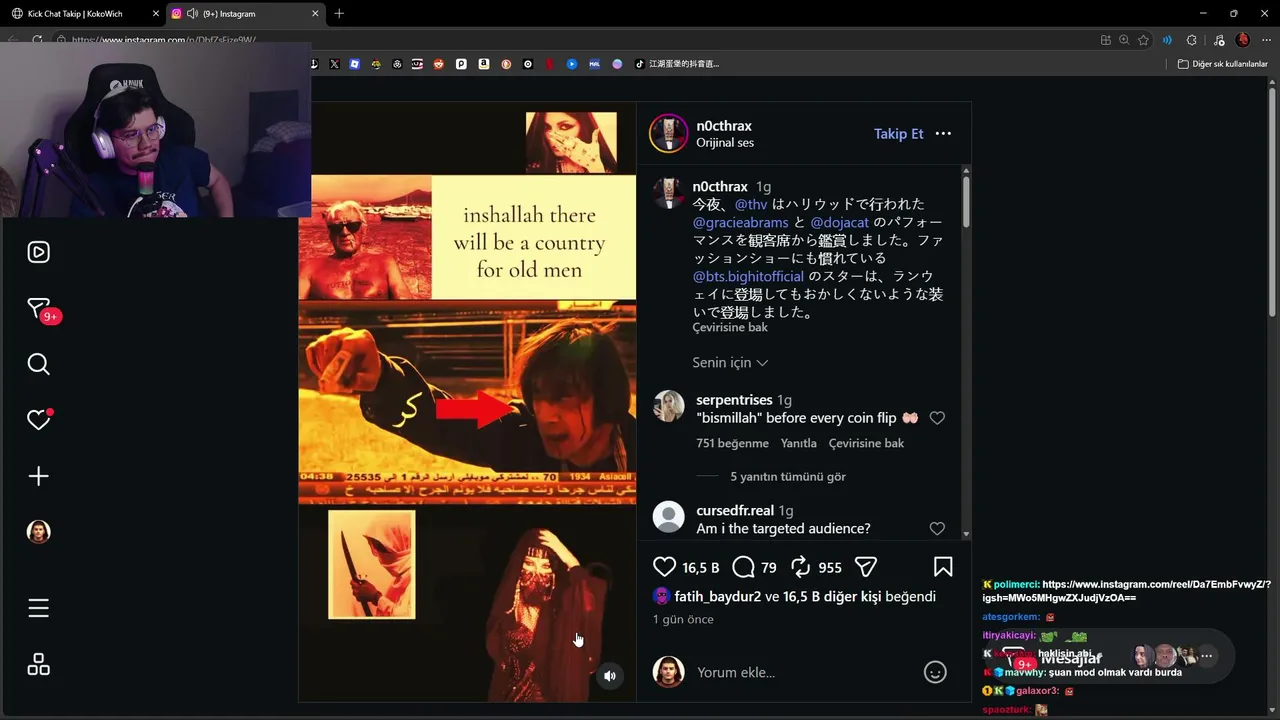Expand 5 yanıtın tümünü gör replies
This screenshot has width=1280, height=720.
(x=788, y=477)
